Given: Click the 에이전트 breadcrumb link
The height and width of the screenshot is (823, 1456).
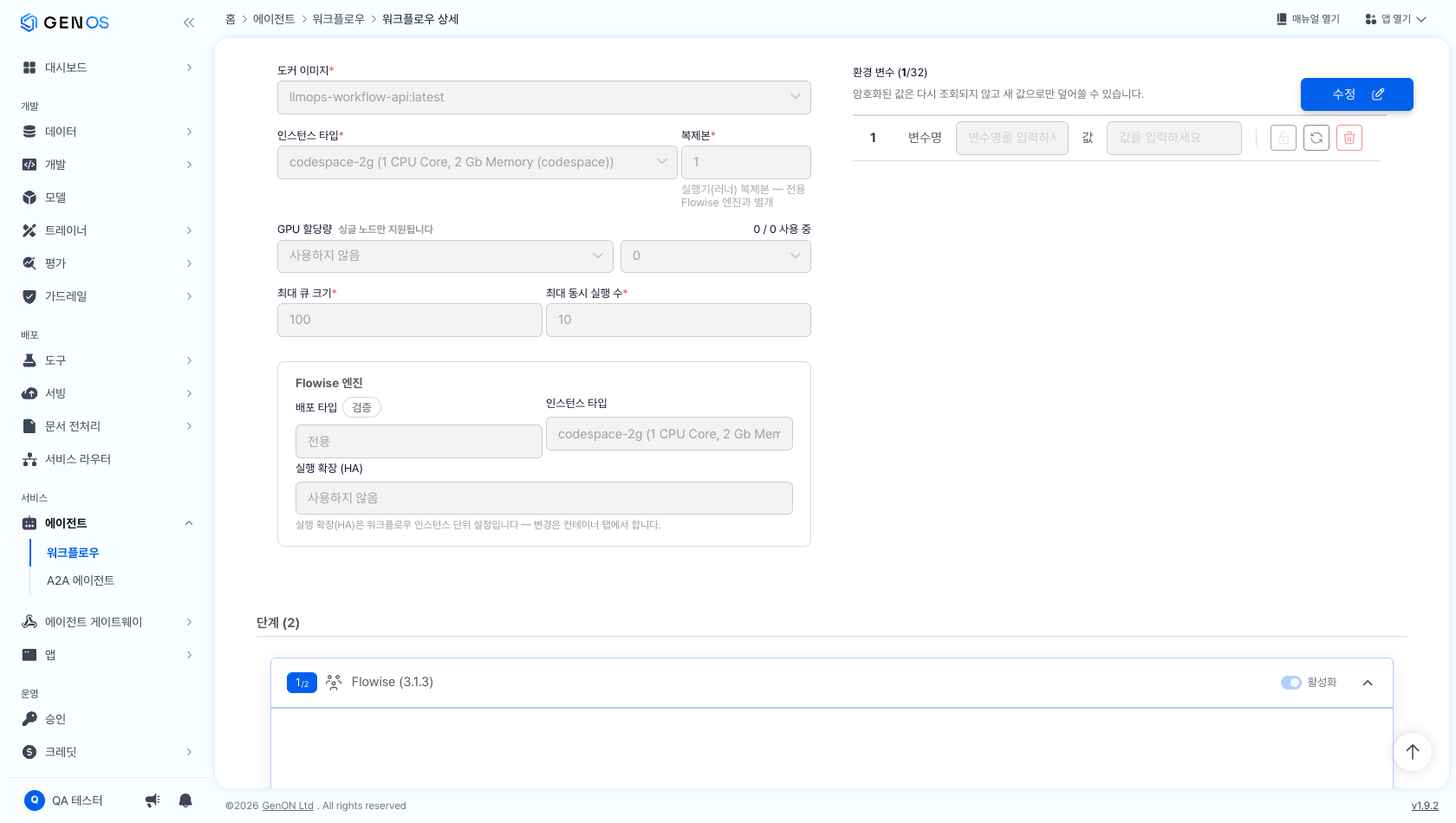Looking at the screenshot, I should click(274, 19).
